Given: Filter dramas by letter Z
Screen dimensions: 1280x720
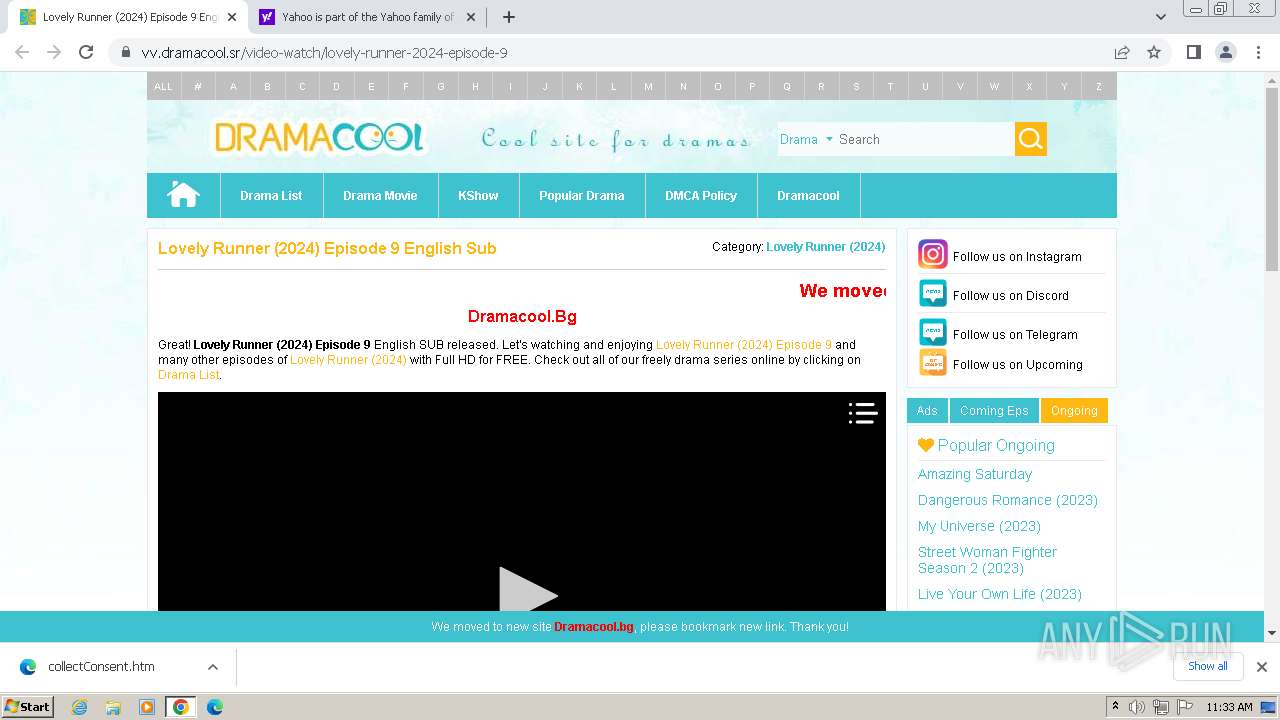Looking at the screenshot, I should click(x=1098, y=86).
